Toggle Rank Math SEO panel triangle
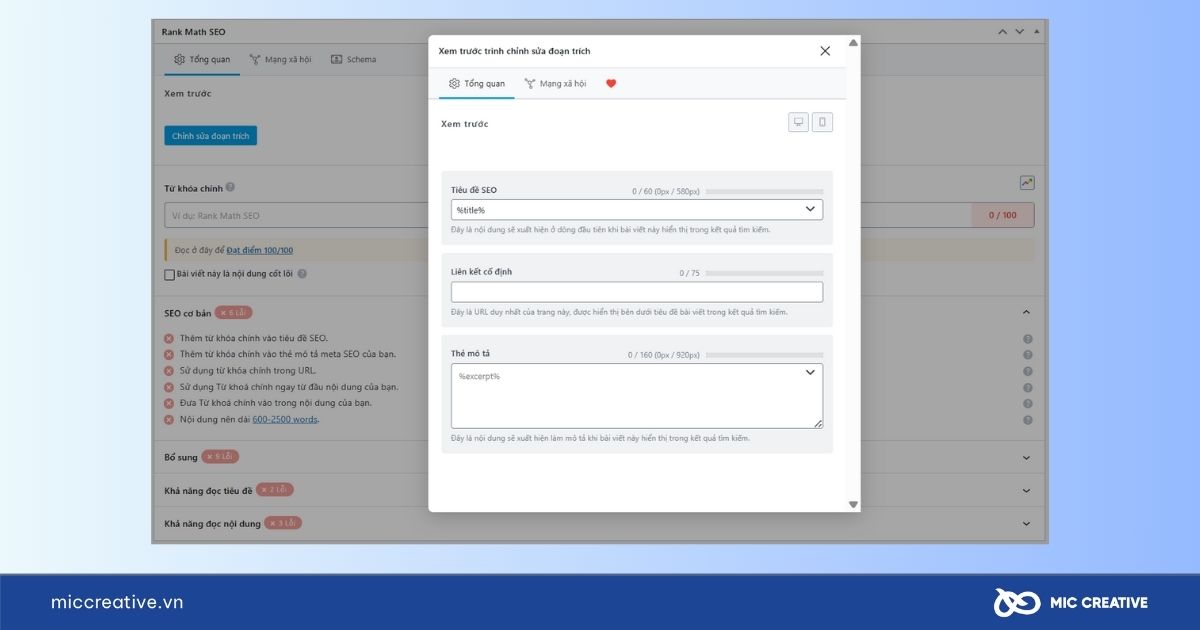This screenshot has height=630, width=1200. tap(1037, 32)
